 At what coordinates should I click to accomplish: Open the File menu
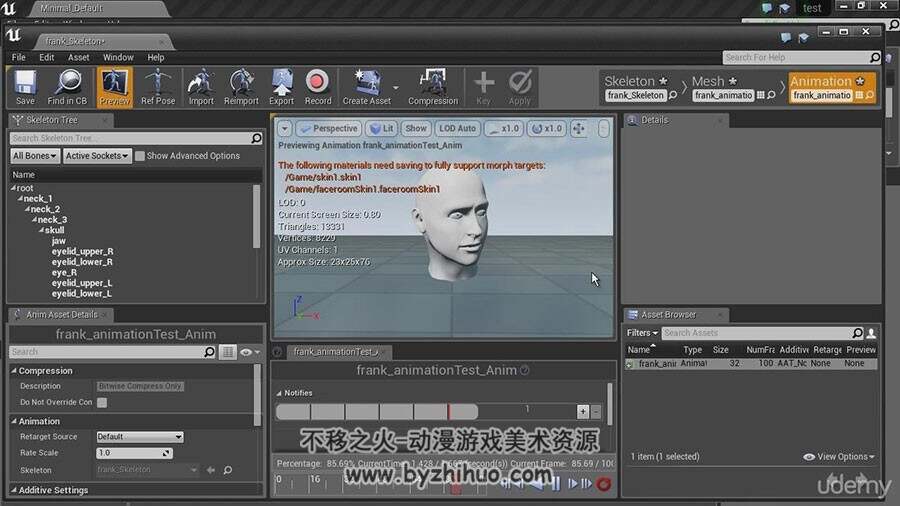[19, 57]
